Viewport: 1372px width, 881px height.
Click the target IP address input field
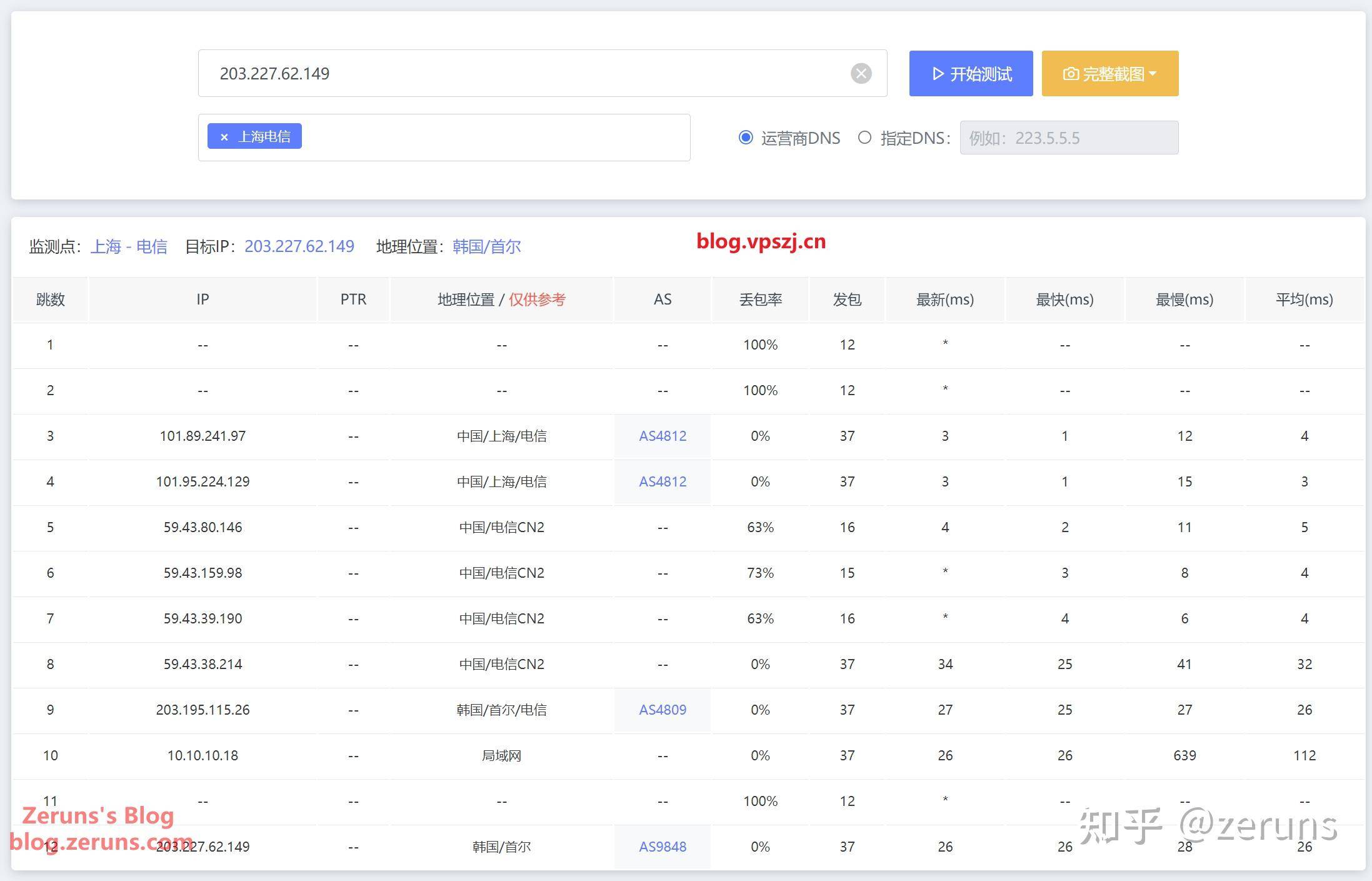click(x=543, y=74)
